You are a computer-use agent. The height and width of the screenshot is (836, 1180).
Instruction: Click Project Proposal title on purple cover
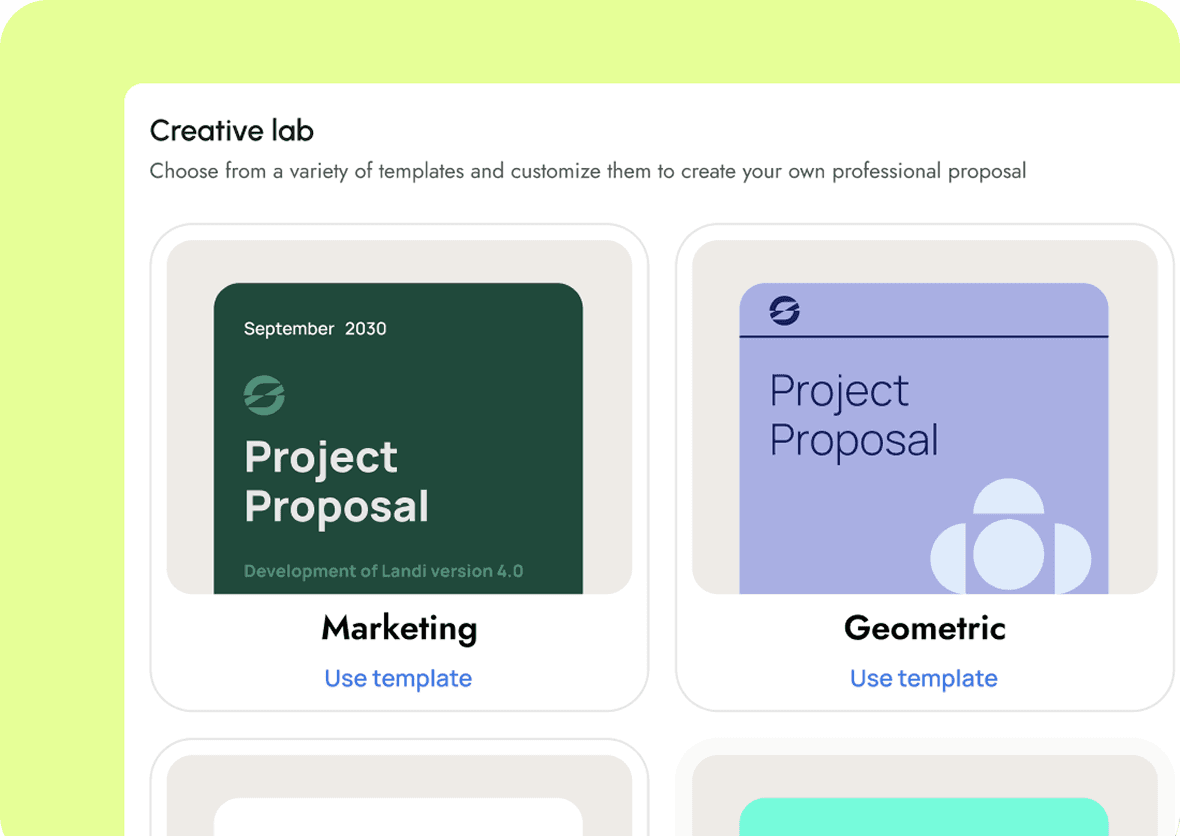[853, 415]
